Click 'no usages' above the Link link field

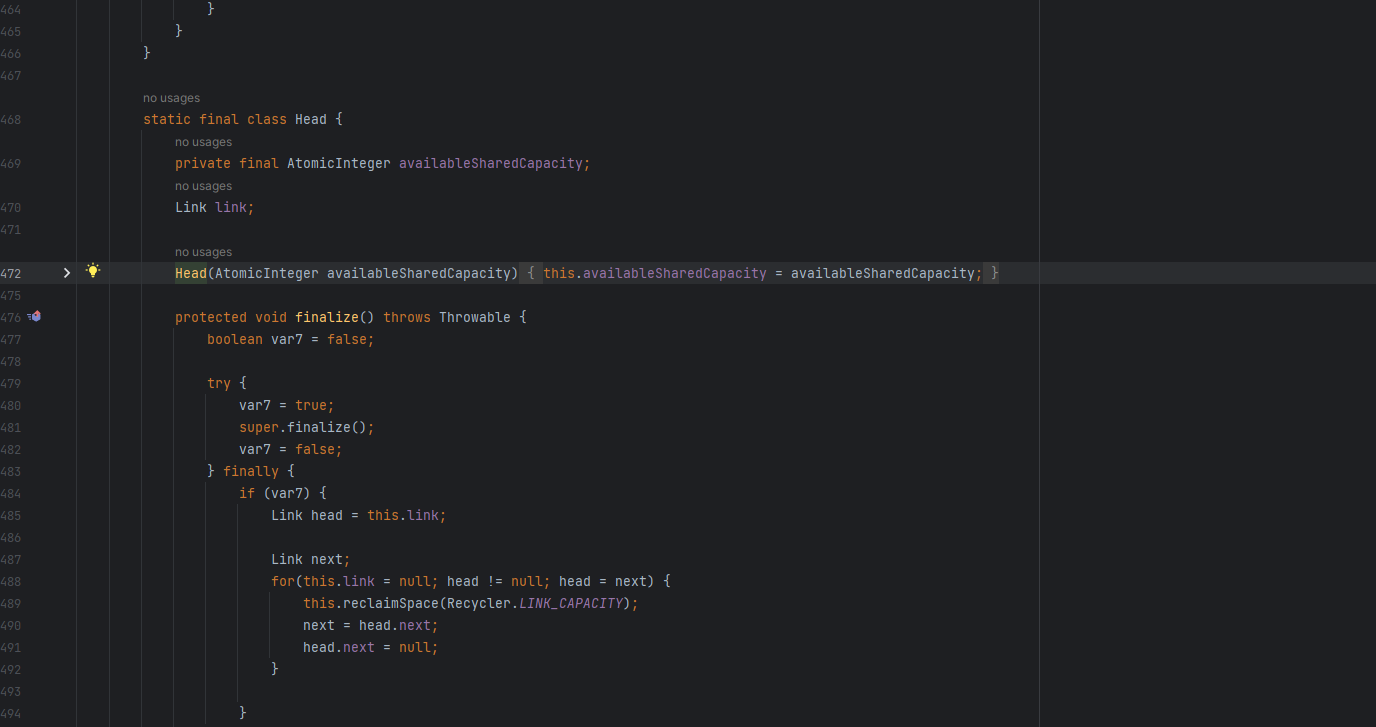point(203,185)
